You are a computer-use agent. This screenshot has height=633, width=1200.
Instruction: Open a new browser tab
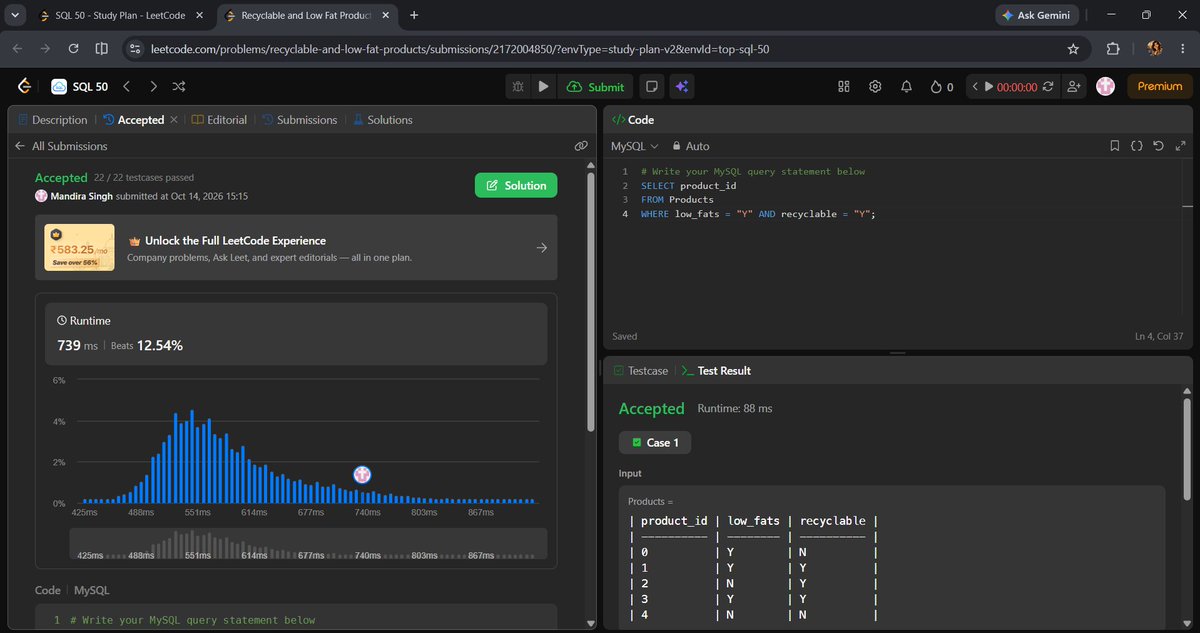(x=414, y=15)
